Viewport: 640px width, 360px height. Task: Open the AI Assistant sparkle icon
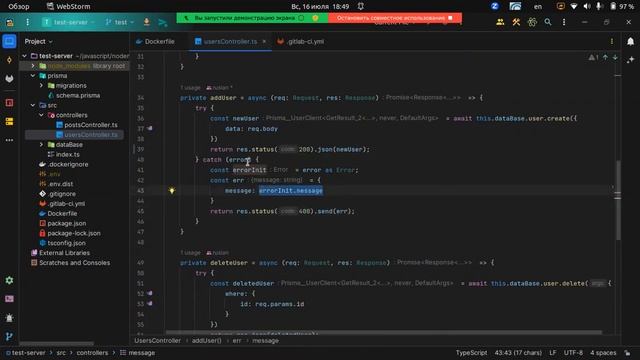pos(631,60)
